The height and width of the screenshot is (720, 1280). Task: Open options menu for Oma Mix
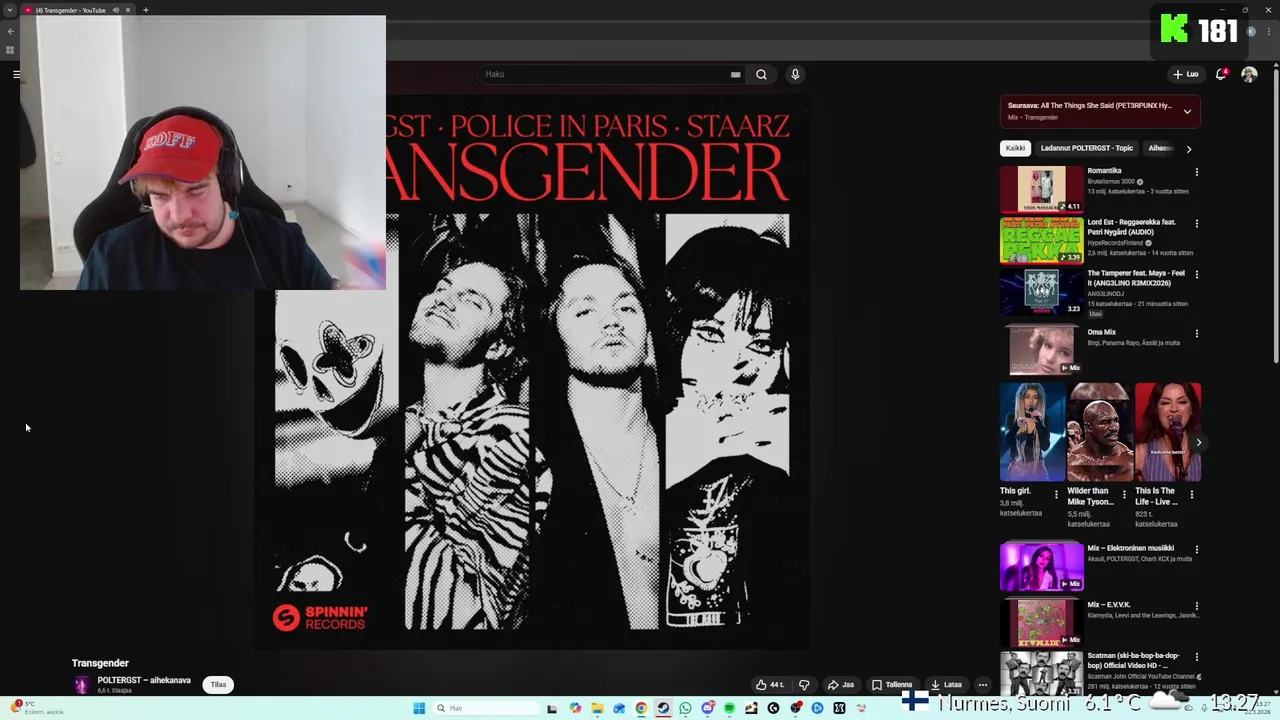pyautogui.click(x=1196, y=333)
